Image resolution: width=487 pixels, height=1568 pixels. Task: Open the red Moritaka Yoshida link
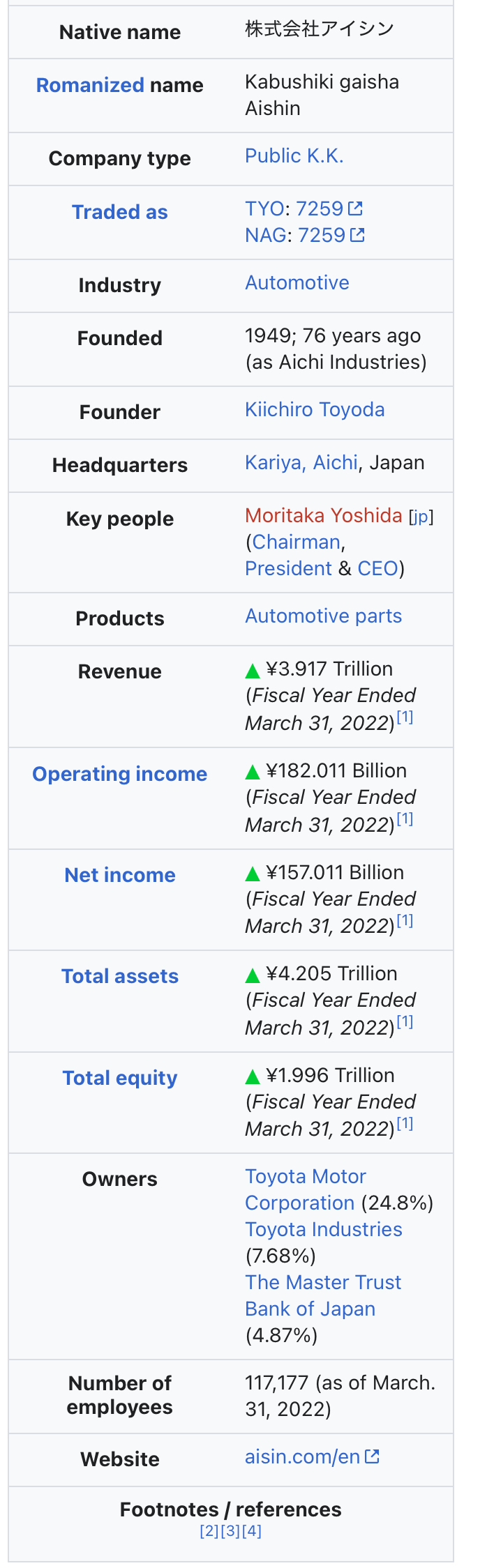tap(323, 515)
